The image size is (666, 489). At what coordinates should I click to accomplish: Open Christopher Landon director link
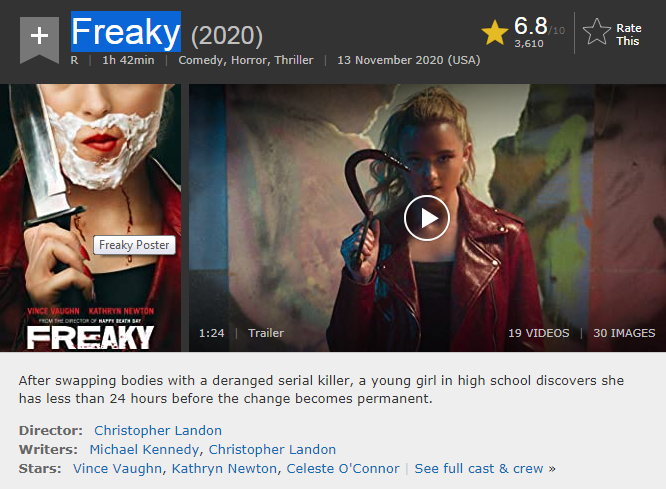point(158,430)
